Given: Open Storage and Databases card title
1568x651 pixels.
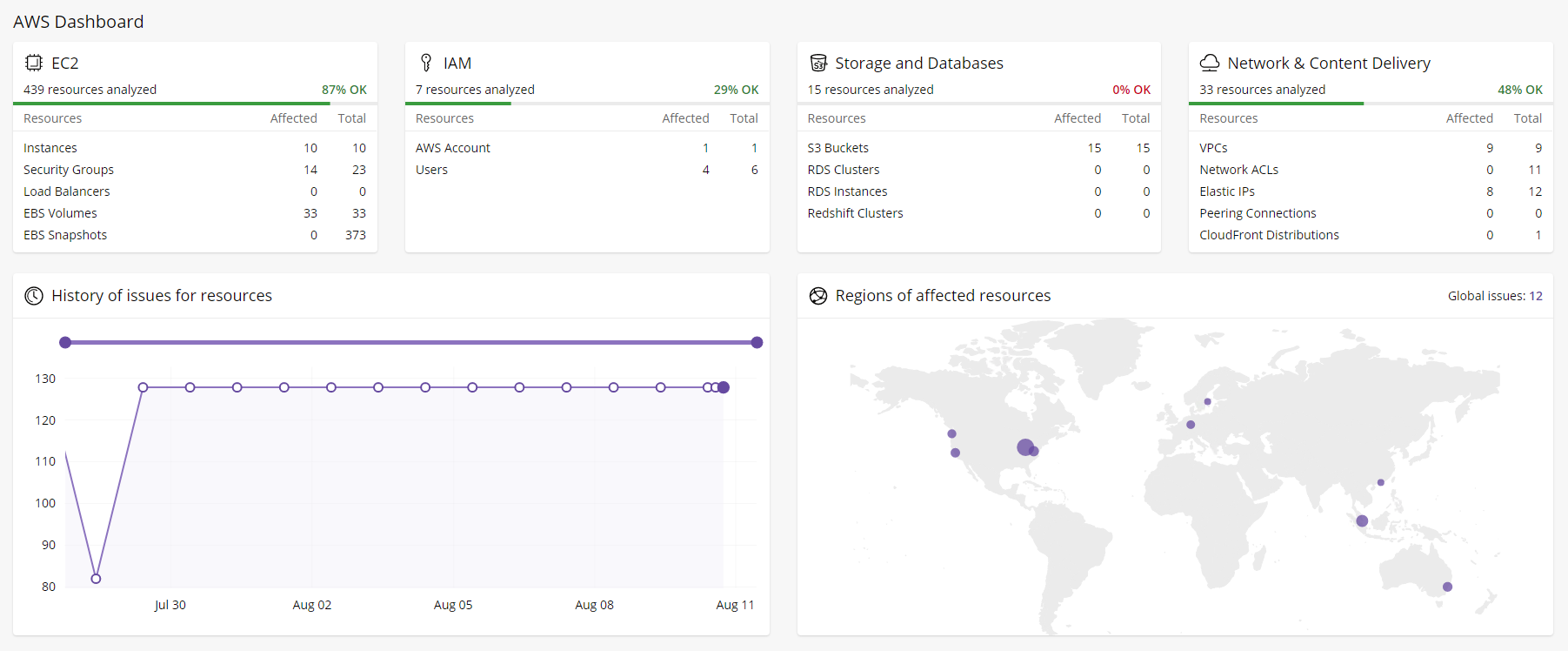Looking at the screenshot, I should (919, 64).
